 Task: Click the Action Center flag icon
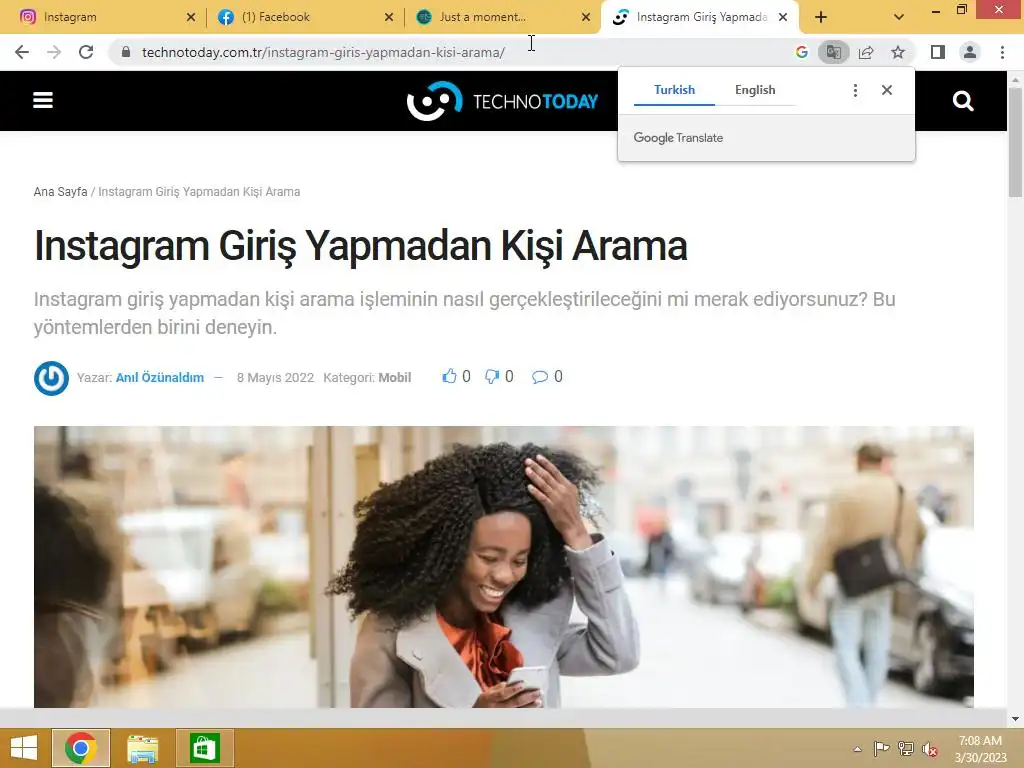(x=881, y=749)
